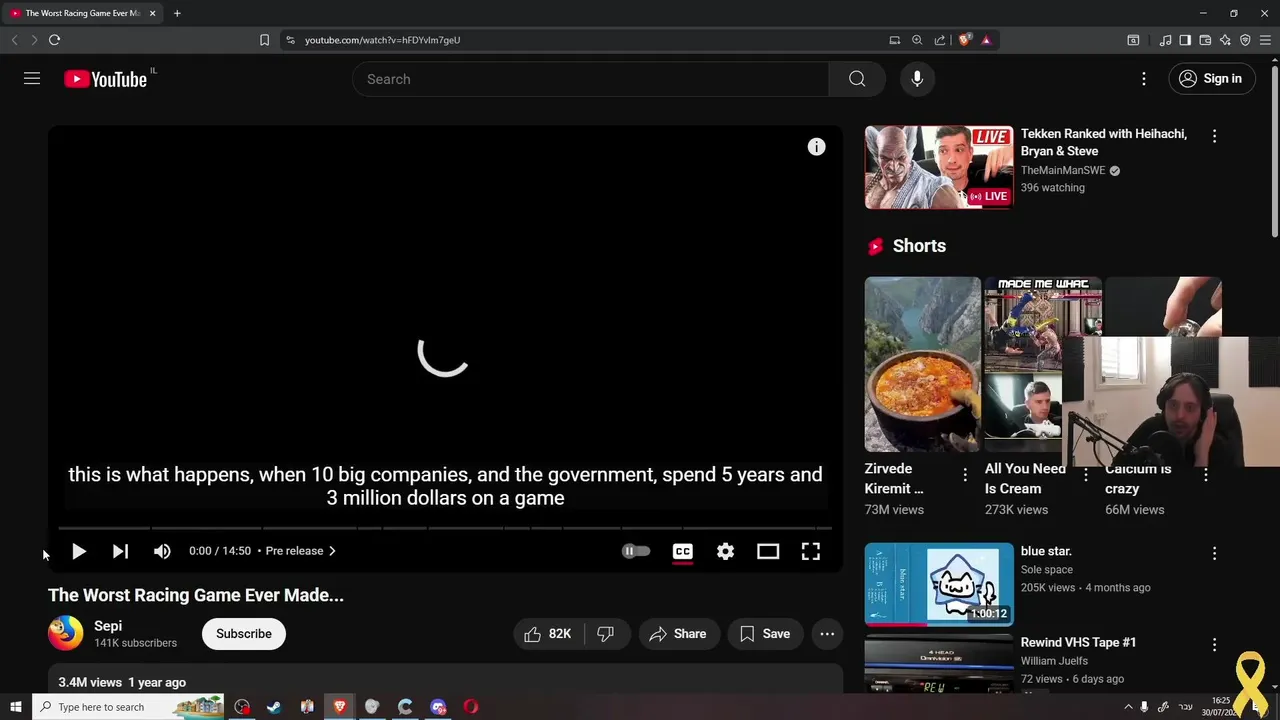The height and width of the screenshot is (720, 1280).
Task: Open options for All You Need Is Cream
Action: coord(1085,475)
